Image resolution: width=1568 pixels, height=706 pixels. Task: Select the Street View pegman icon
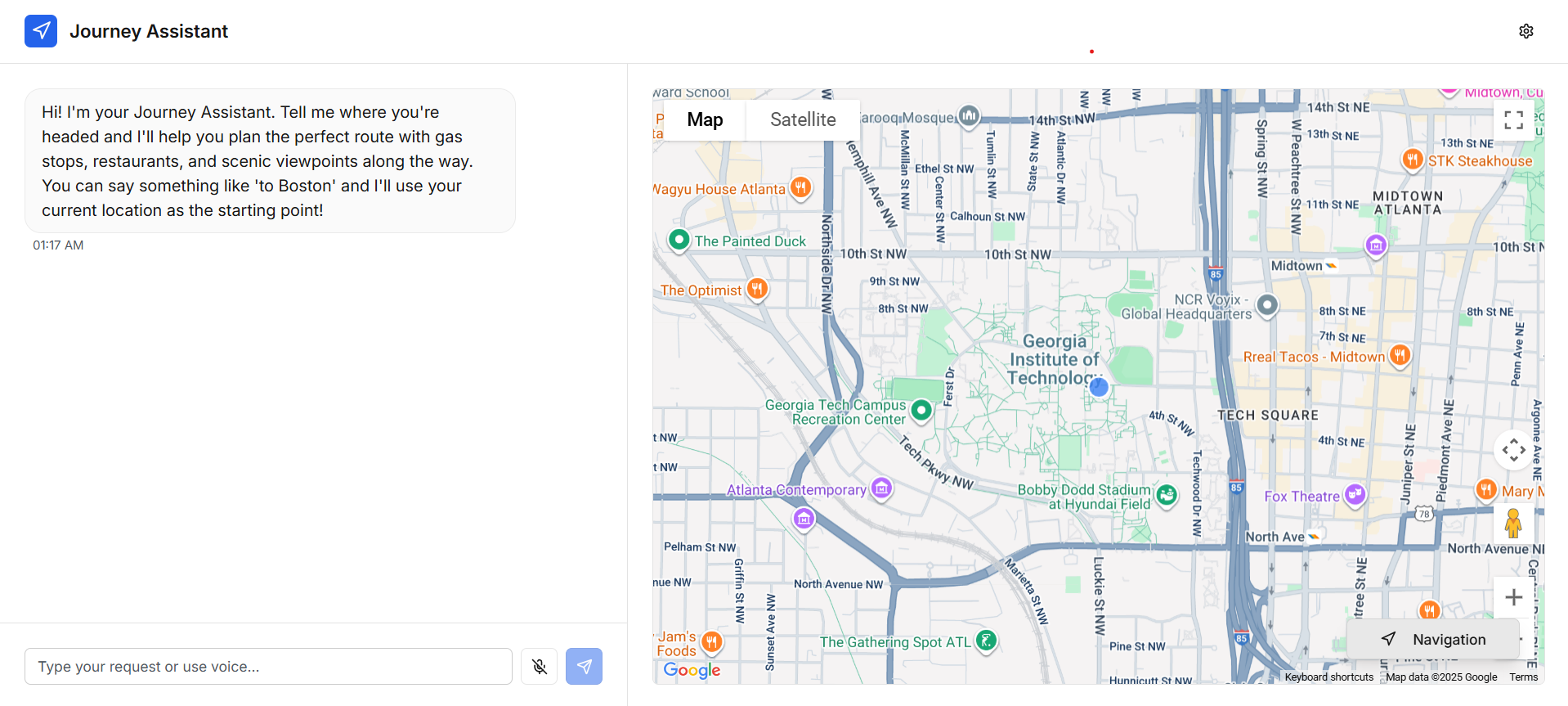coord(1513,523)
